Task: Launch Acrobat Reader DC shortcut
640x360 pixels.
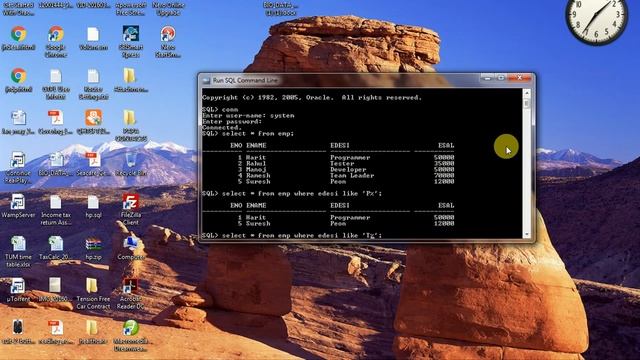Action: click(131, 293)
